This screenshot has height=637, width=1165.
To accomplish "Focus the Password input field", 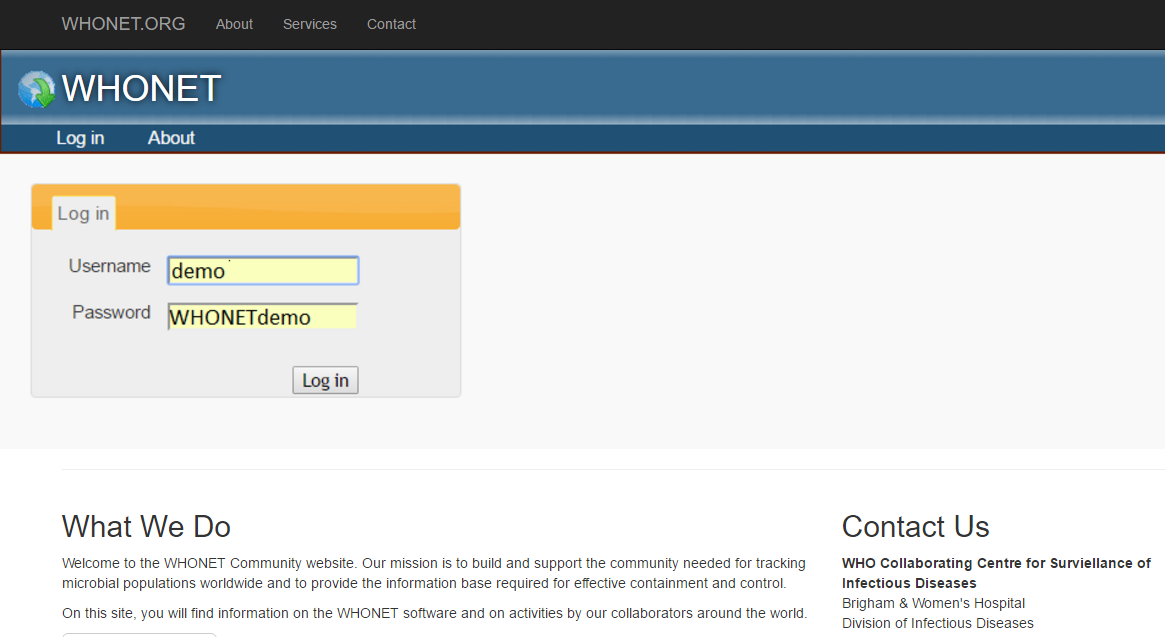I will (x=263, y=317).
